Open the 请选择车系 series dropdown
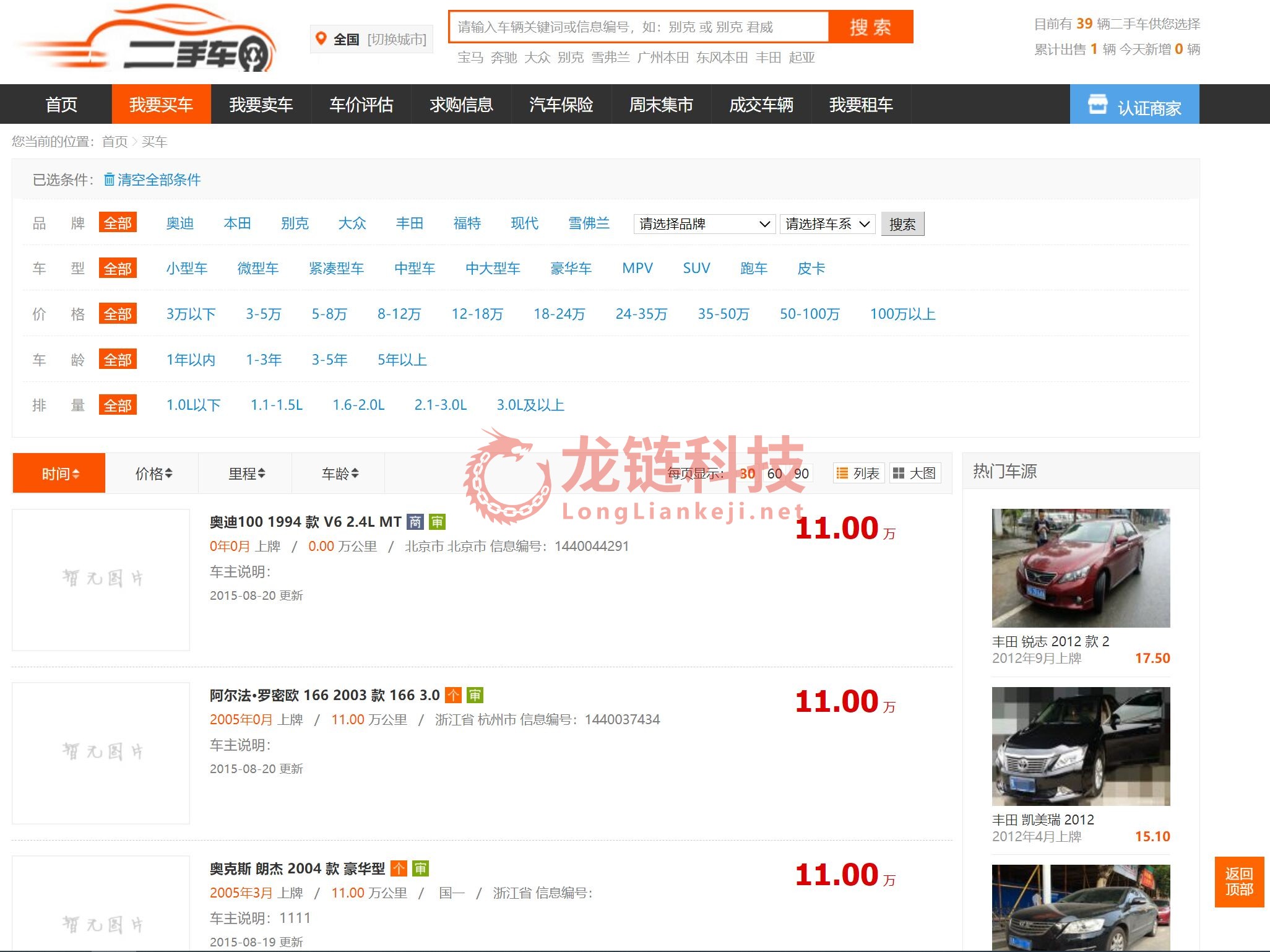This screenshot has height=952, width=1270. pyautogui.click(x=827, y=223)
